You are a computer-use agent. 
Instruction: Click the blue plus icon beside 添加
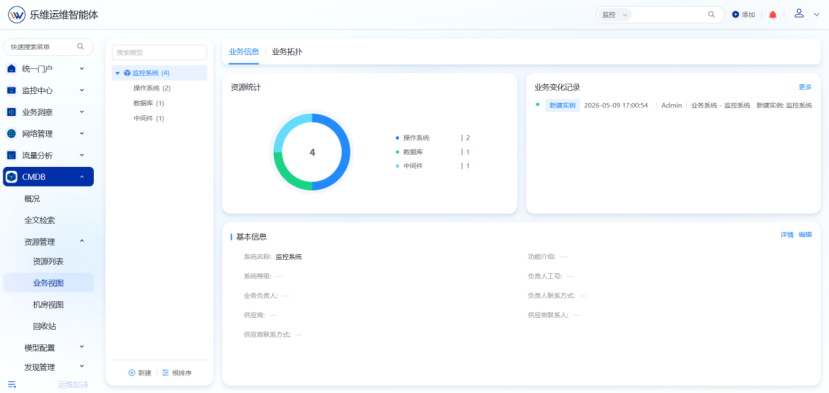pos(735,15)
